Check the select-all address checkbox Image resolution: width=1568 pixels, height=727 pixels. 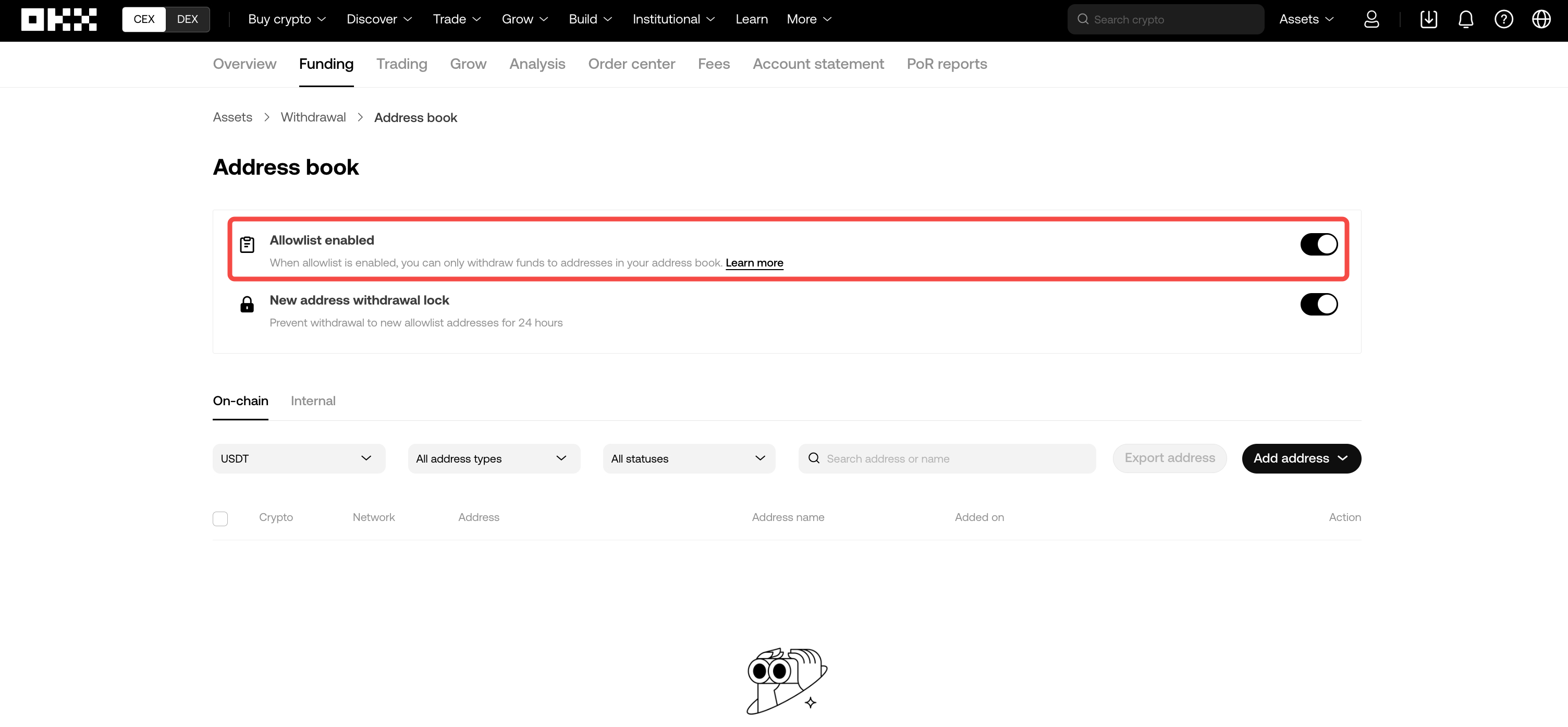(220, 518)
